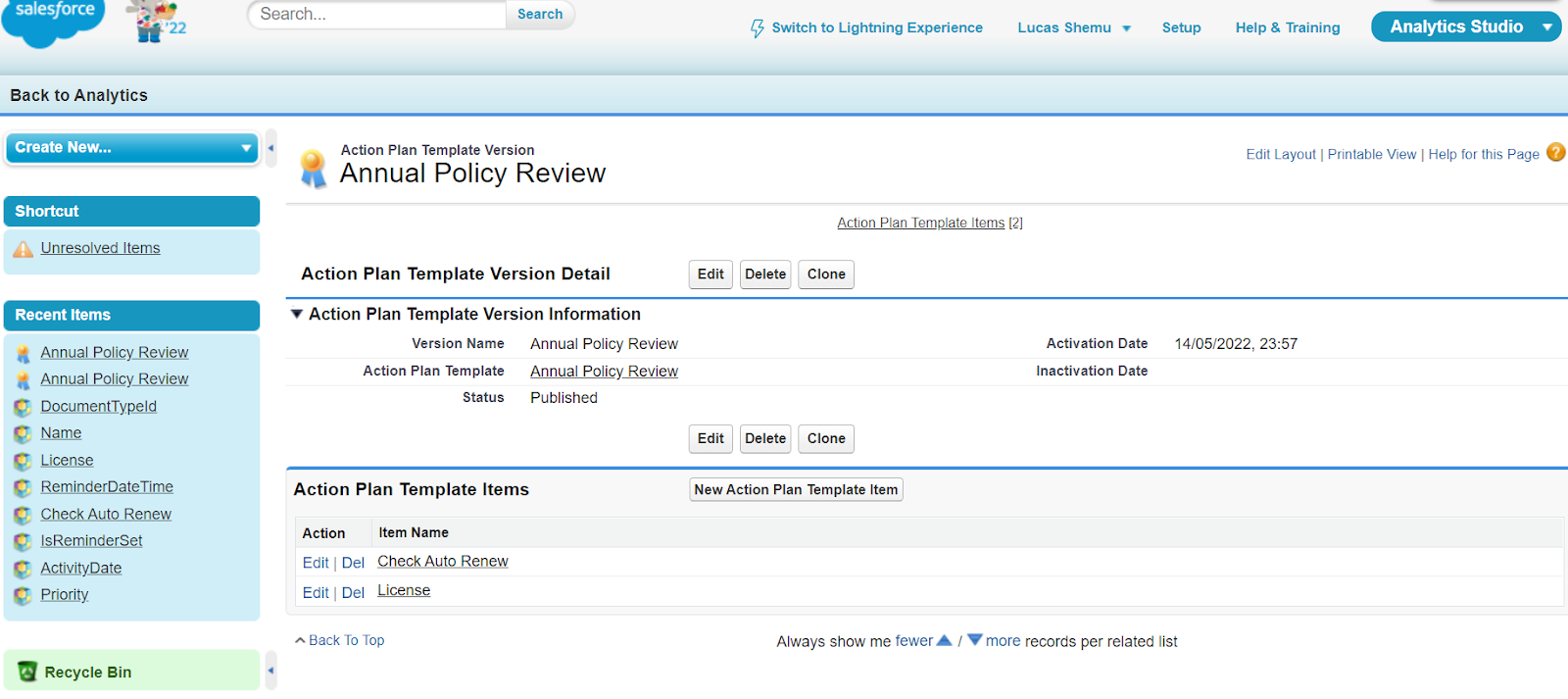Go Back to Analytics
Image resolution: width=1568 pixels, height=699 pixels.
79,95
